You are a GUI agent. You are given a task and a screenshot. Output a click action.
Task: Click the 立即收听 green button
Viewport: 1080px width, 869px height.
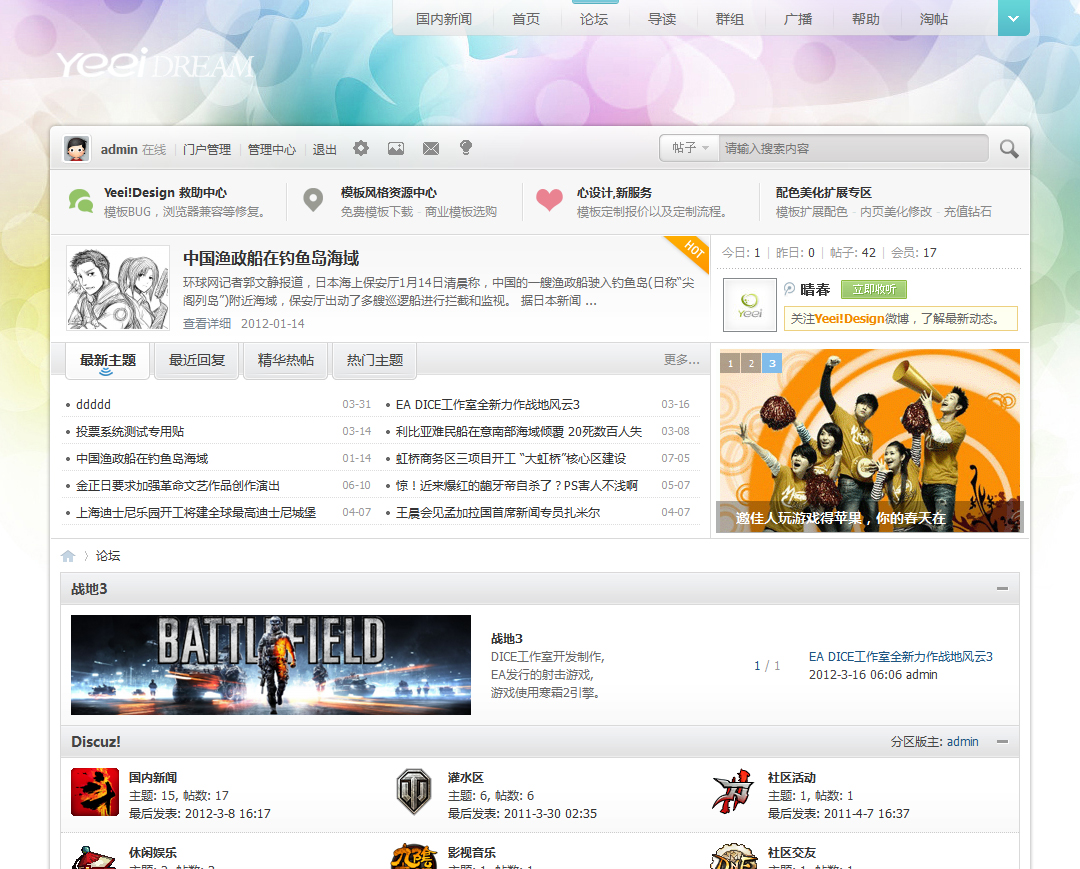[874, 289]
